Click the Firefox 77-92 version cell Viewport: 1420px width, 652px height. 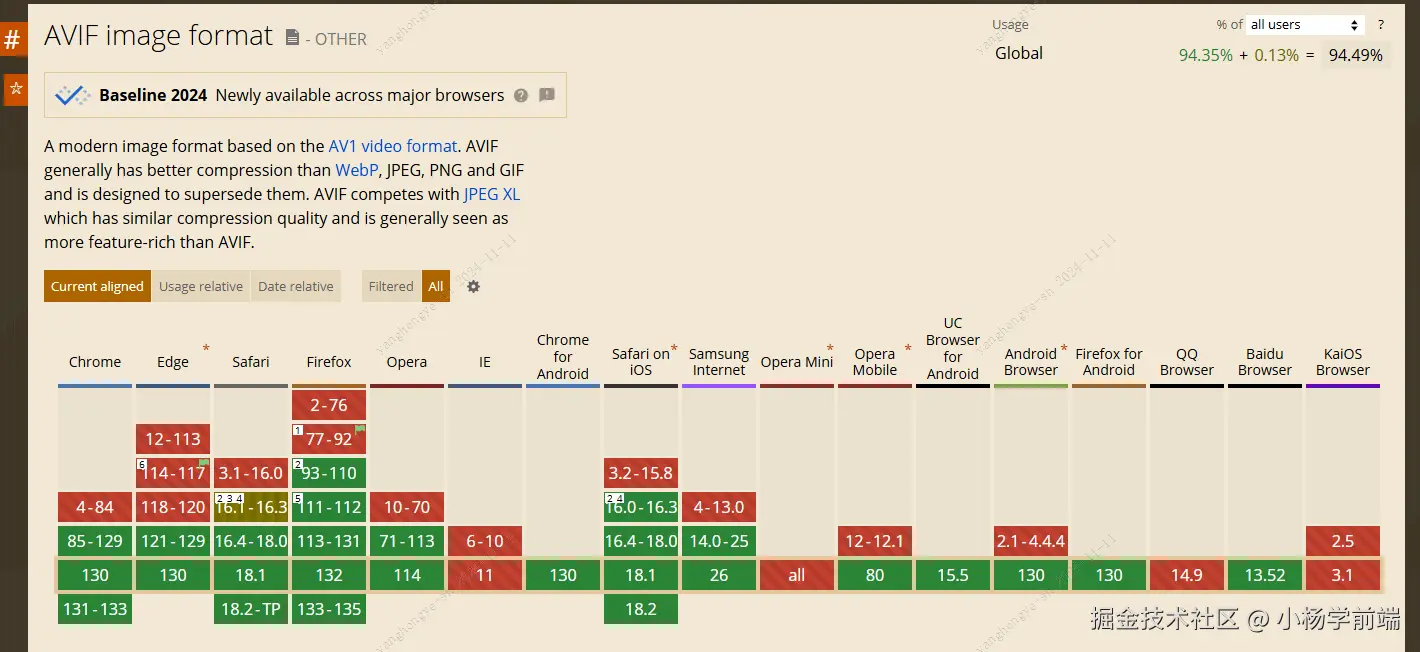tap(329, 439)
